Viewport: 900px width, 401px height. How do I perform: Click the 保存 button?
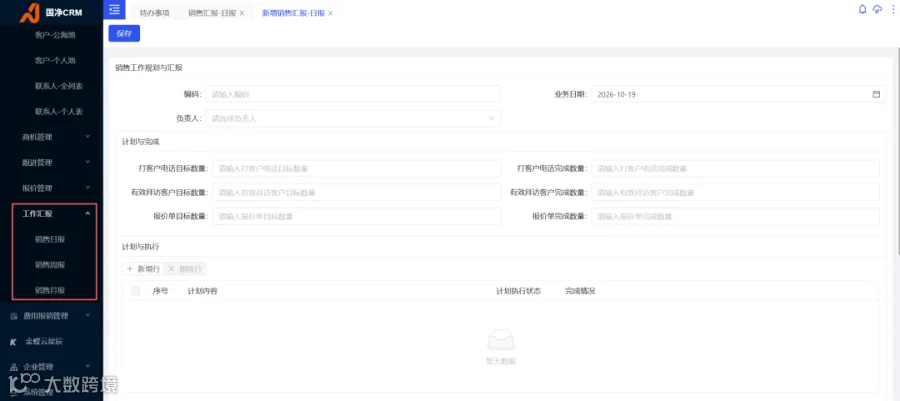(124, 34)
